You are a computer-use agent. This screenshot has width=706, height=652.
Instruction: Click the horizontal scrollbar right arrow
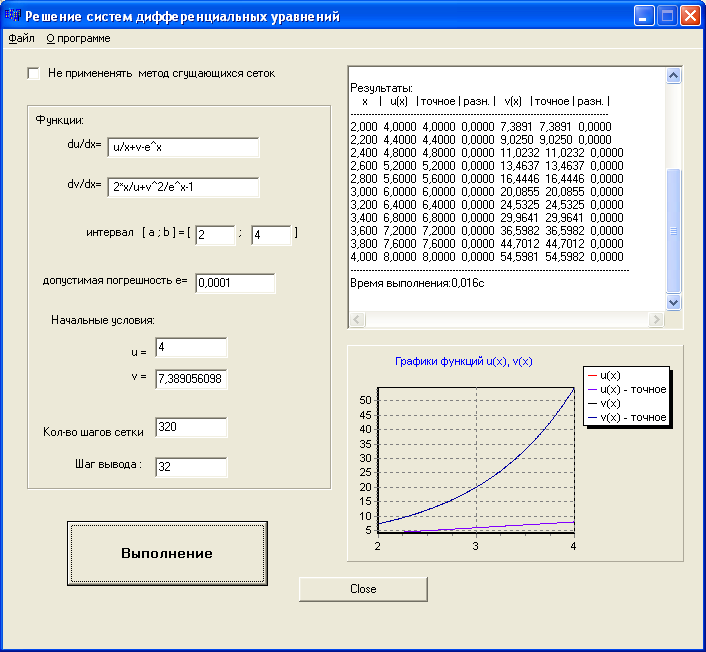click(657, 320)
